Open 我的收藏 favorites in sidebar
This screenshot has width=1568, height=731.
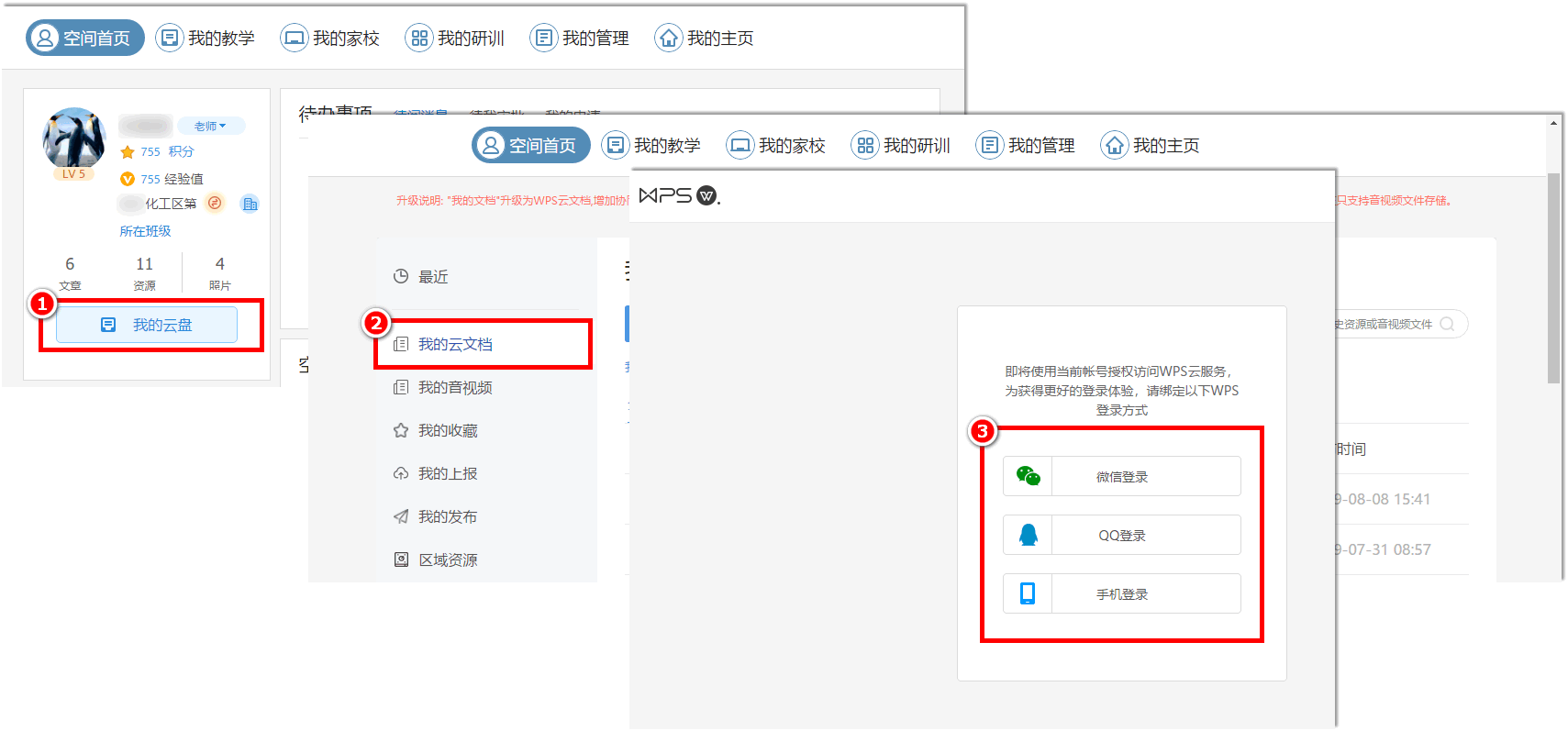(448, 430)
